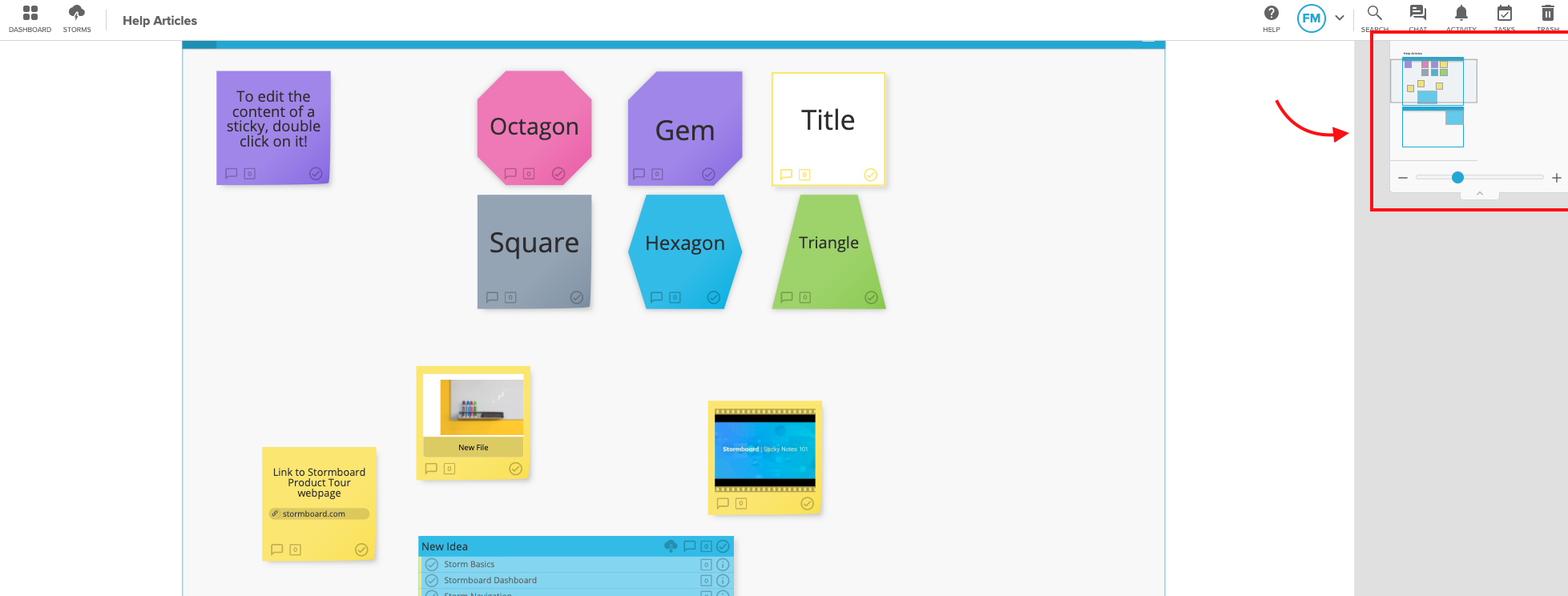Click the vote count on the Hexagon sticky
The width and height of the screenshot is (1568, 596).
(x=675, y=297)
